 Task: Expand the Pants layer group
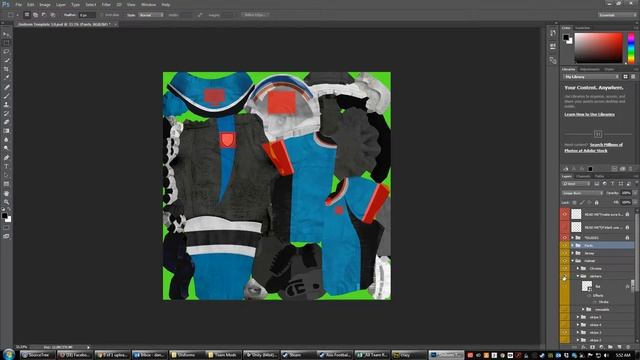[x=572, y=245]
